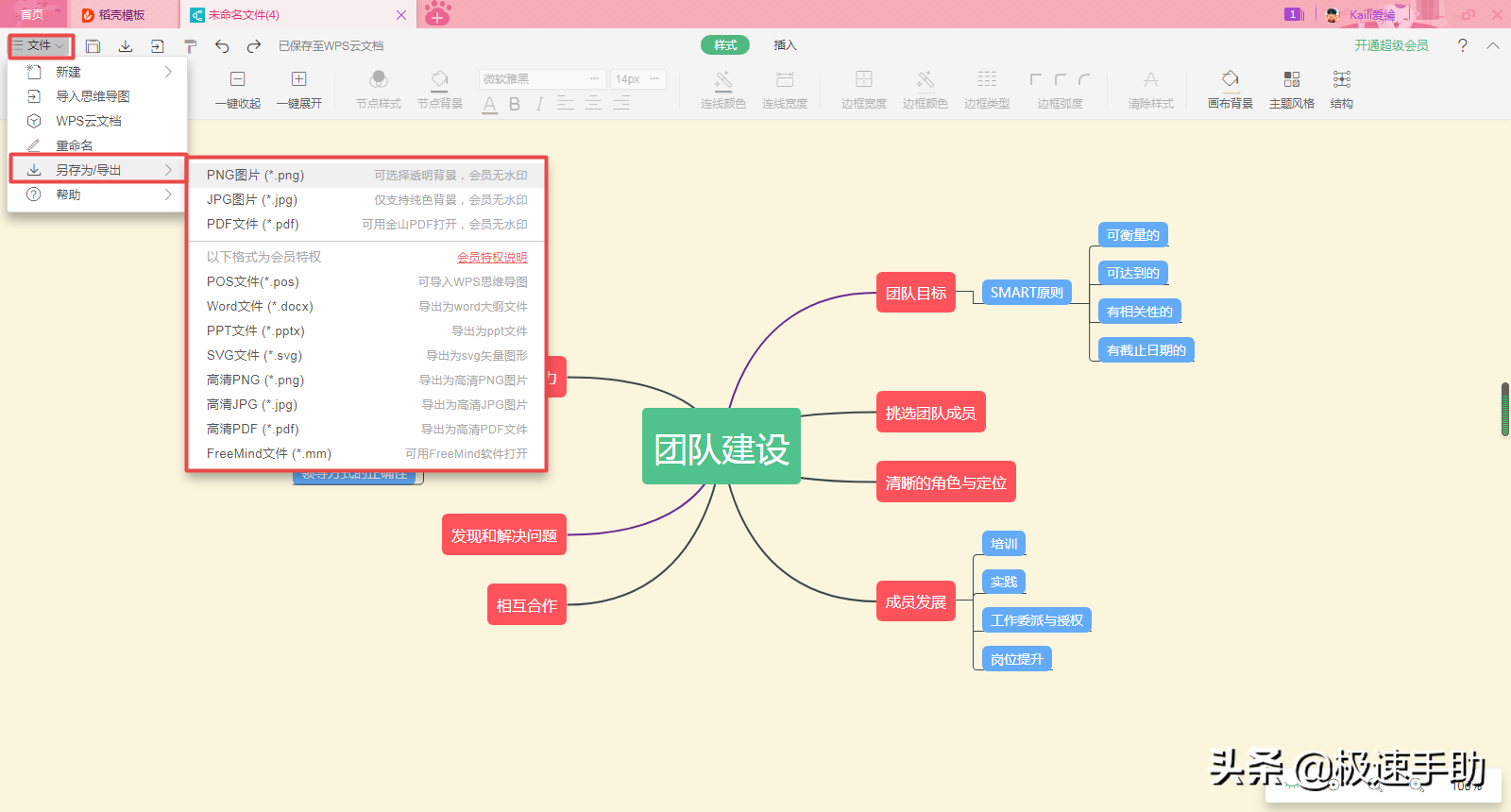
Task: Select the 成员发展 node
Action: (916, 601)
